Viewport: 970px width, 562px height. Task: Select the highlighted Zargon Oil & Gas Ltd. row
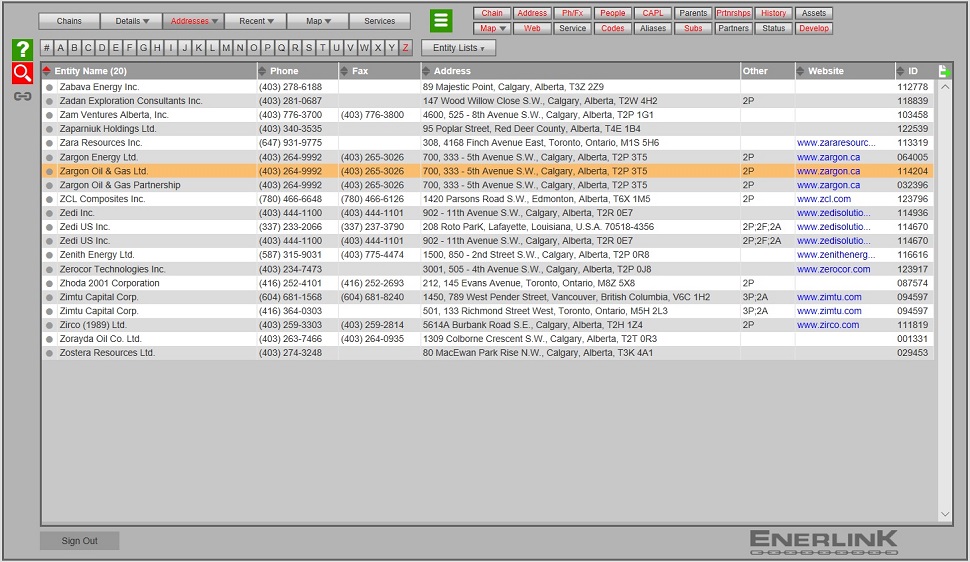(x=487, y=171)
